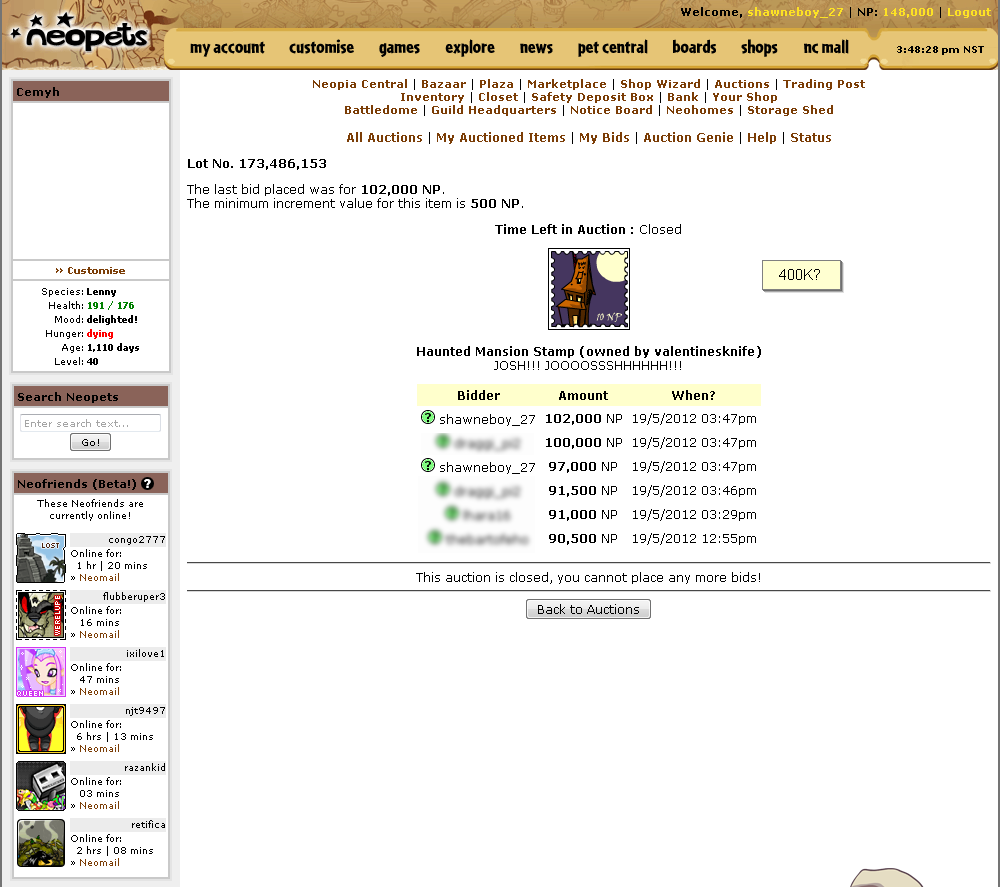Open the Shop Wizard

click(x=660, y=84)
